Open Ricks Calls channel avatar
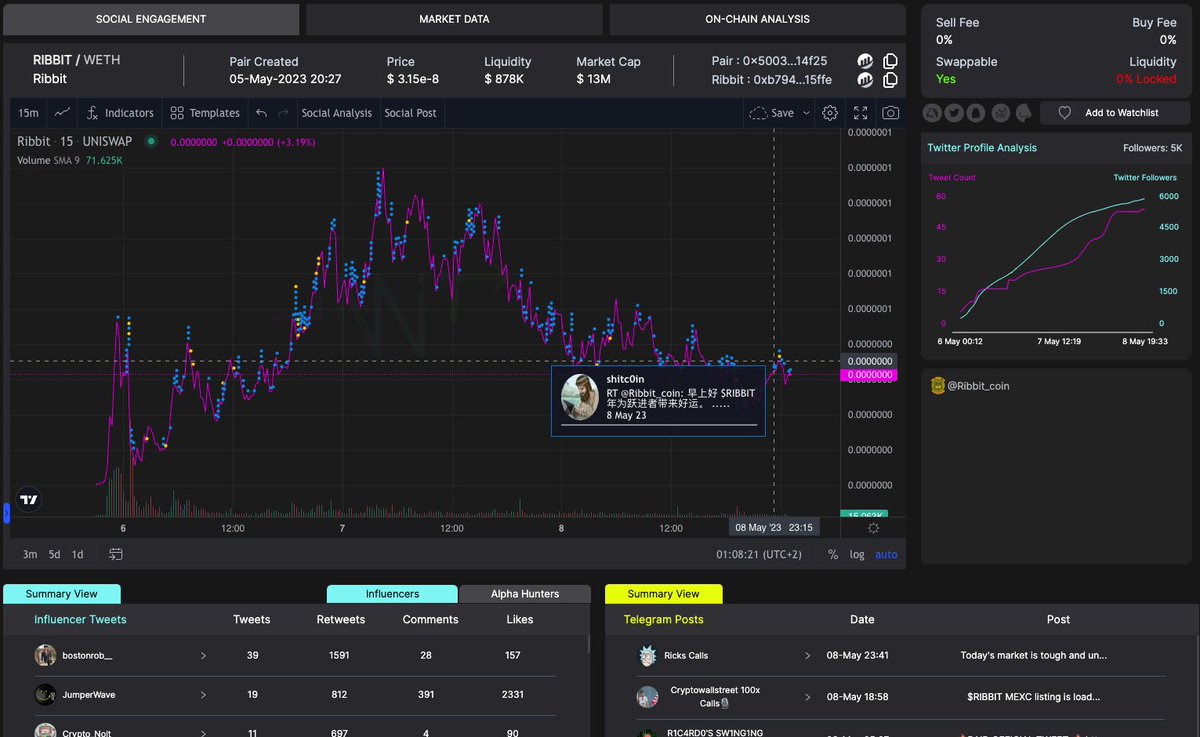Screen dimensions: 1200x737 coord(648,656)
